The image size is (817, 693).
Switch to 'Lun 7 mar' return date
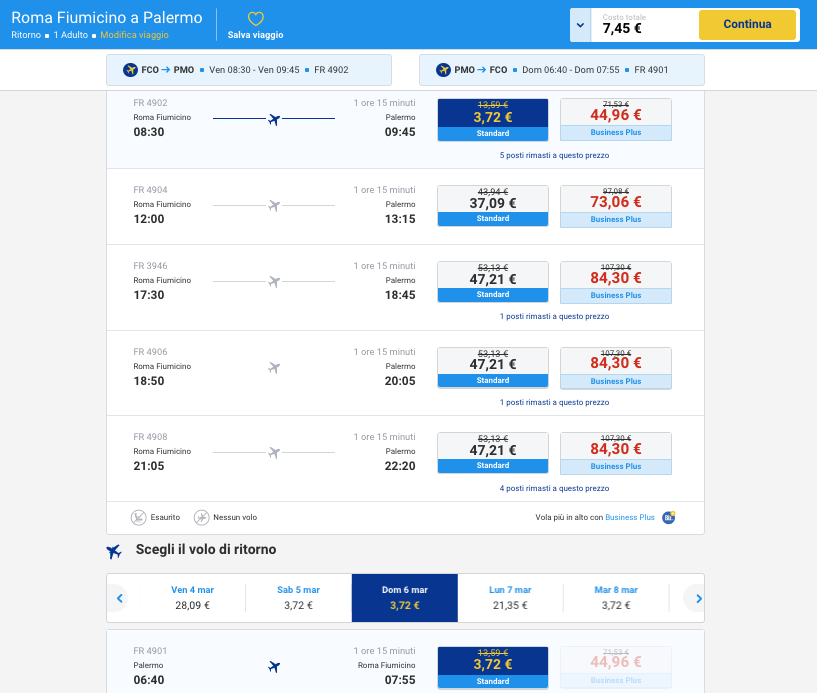[x=510, y=597]
